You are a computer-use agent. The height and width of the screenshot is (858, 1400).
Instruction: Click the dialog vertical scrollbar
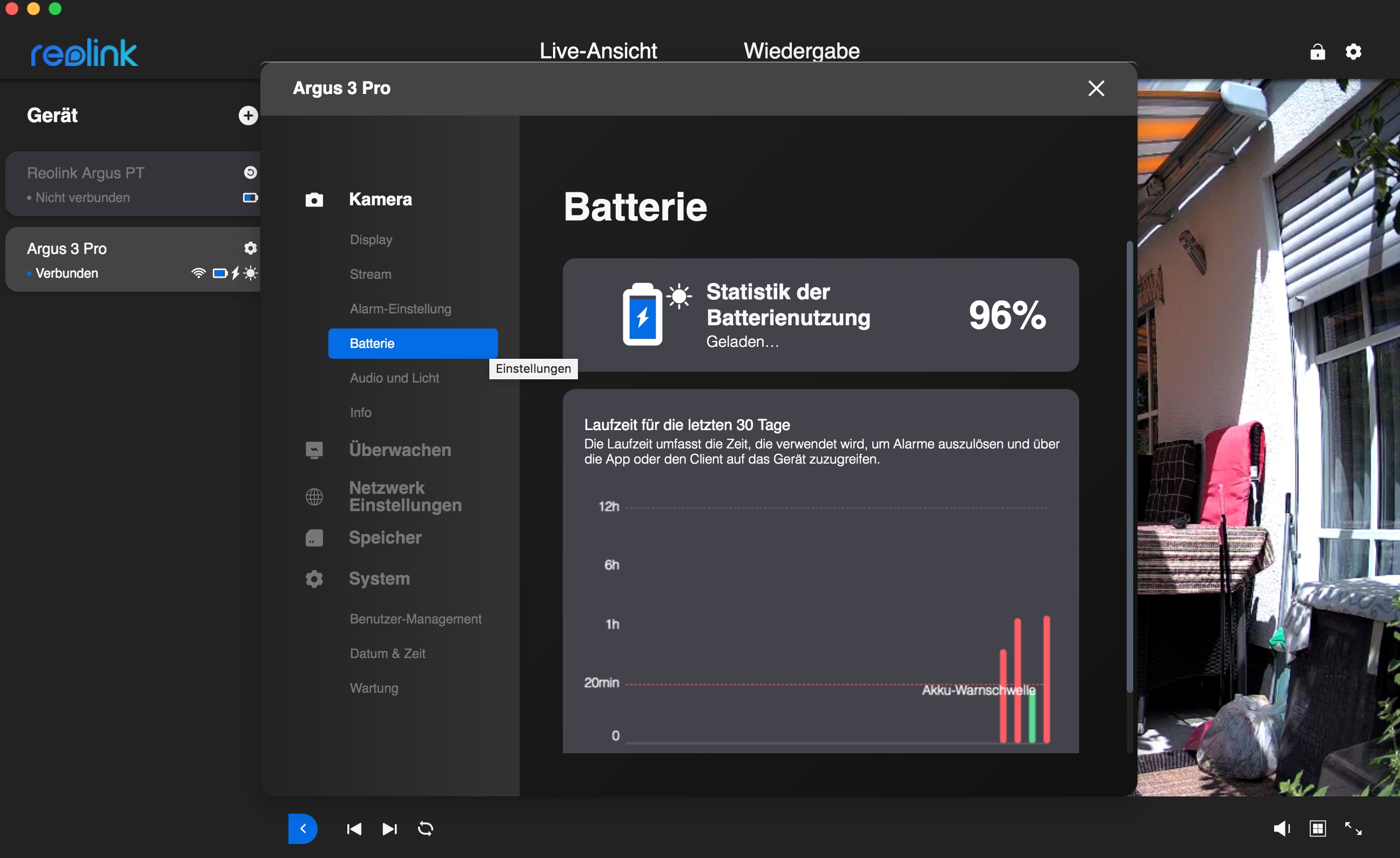[x=1129, y=466]
